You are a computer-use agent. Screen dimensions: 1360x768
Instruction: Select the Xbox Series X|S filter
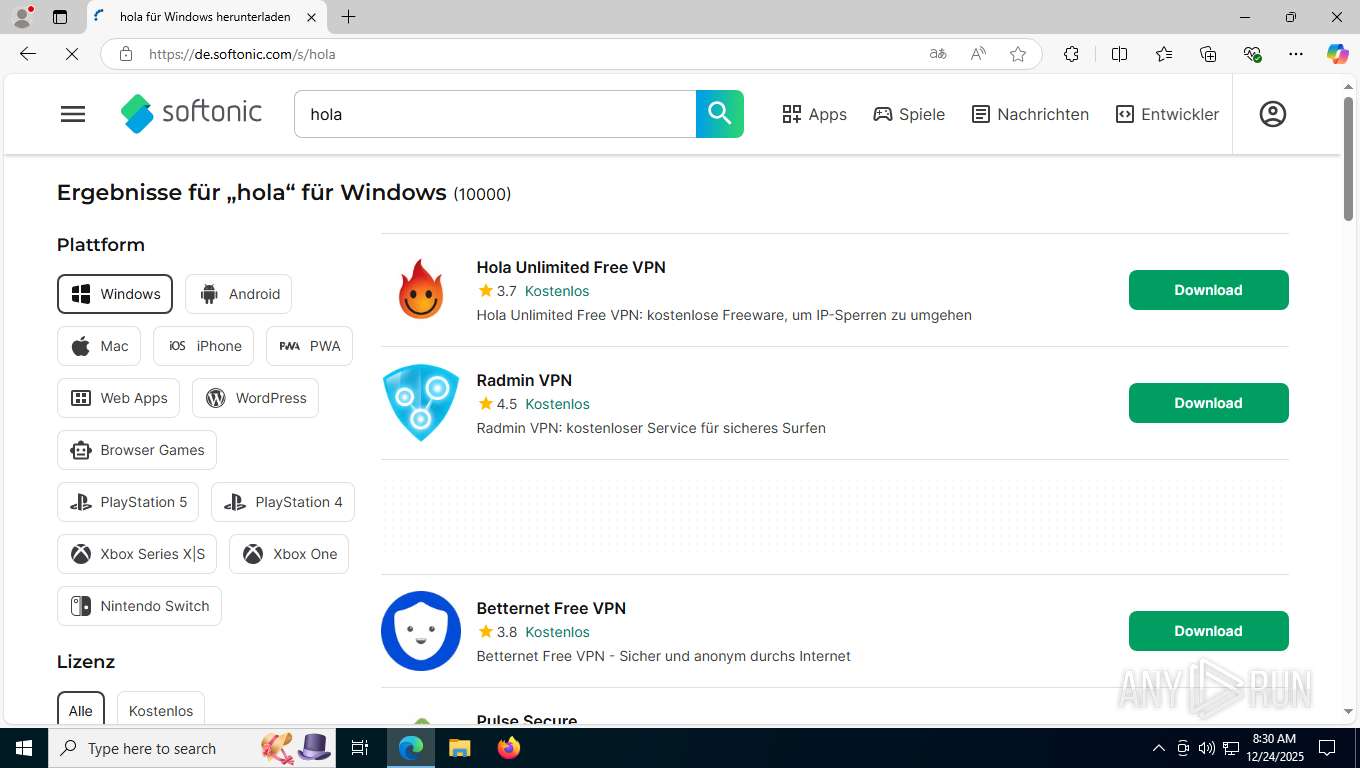click(137, 554)
